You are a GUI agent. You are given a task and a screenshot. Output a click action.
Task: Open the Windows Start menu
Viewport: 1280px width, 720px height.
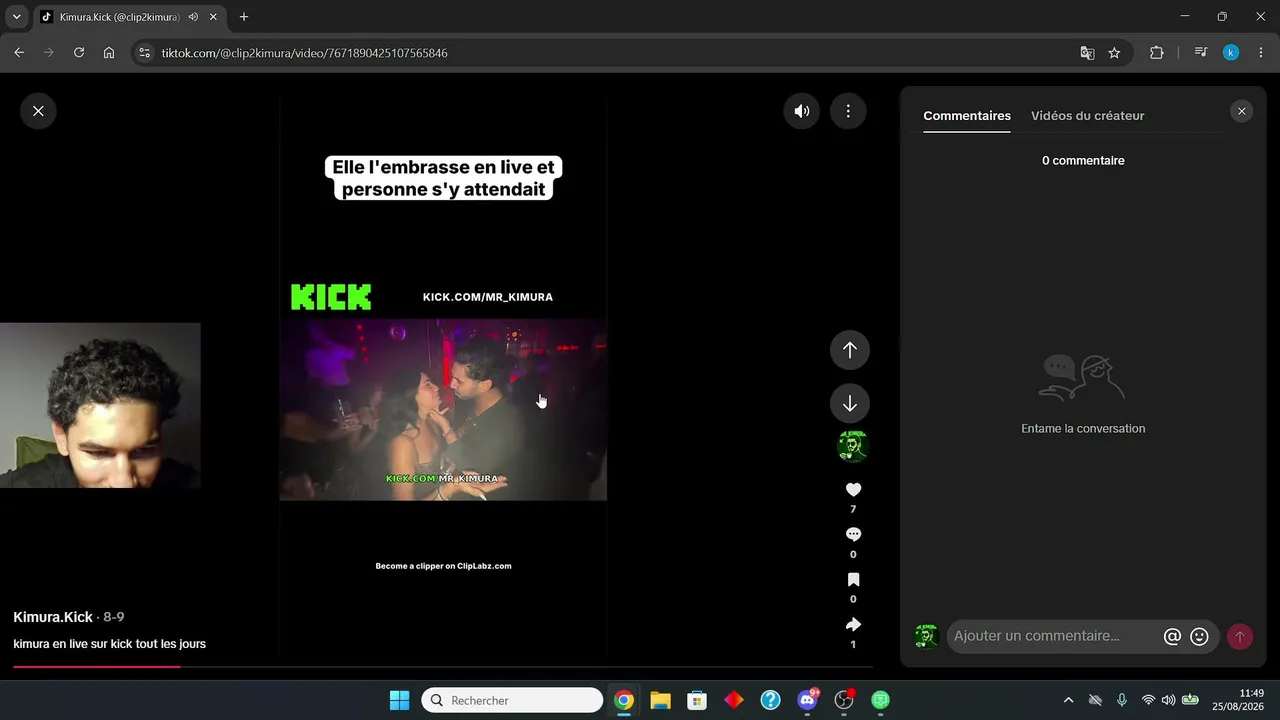click(399, 700)
